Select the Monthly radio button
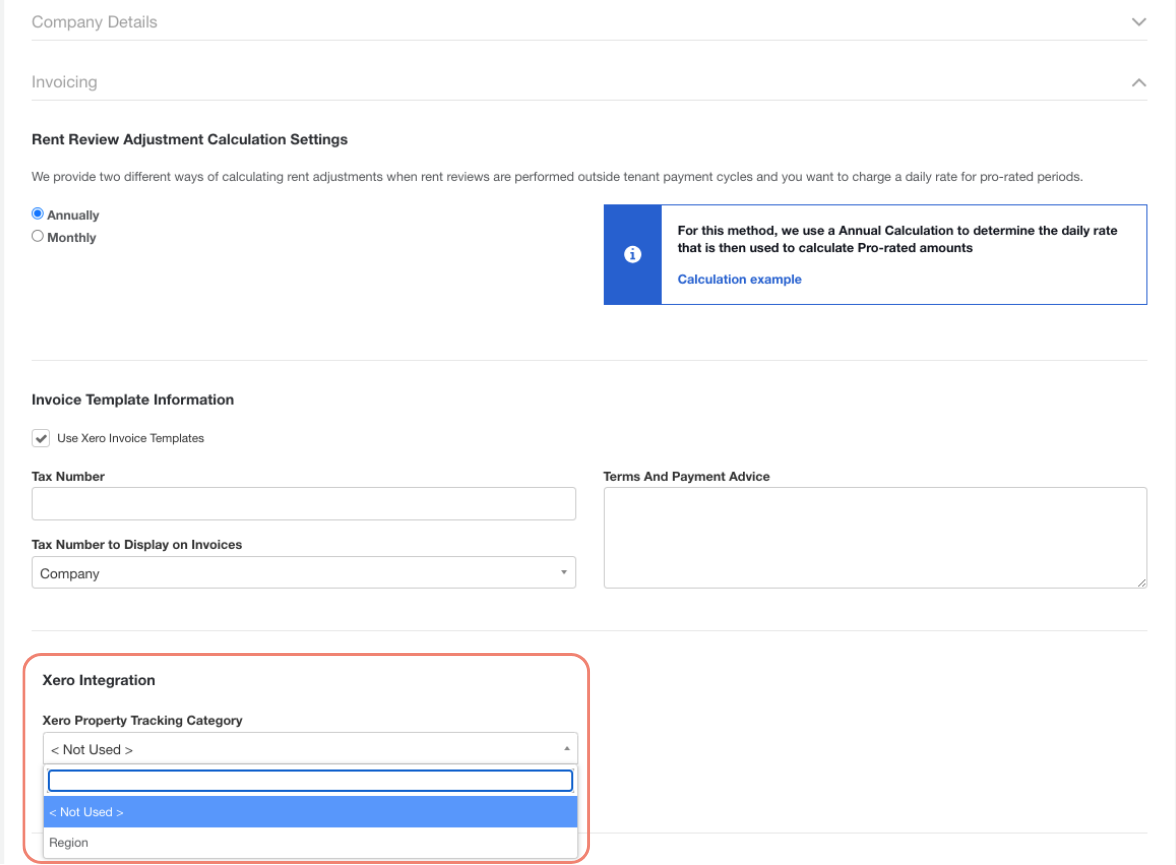Viewport: 1176px width, 865px height. pos(38,236)
